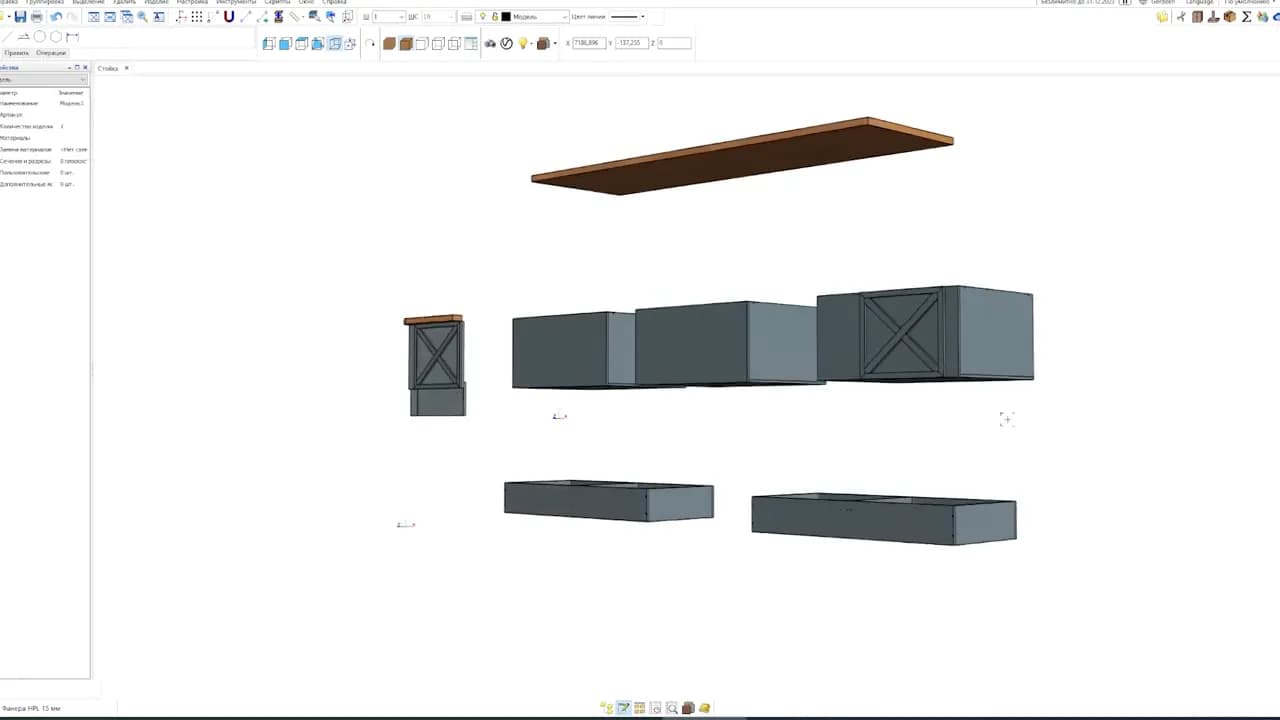The image size is (1280, 720).
Task: Click the dimension tool next to the polygon tool
Action: pos(72,37)
